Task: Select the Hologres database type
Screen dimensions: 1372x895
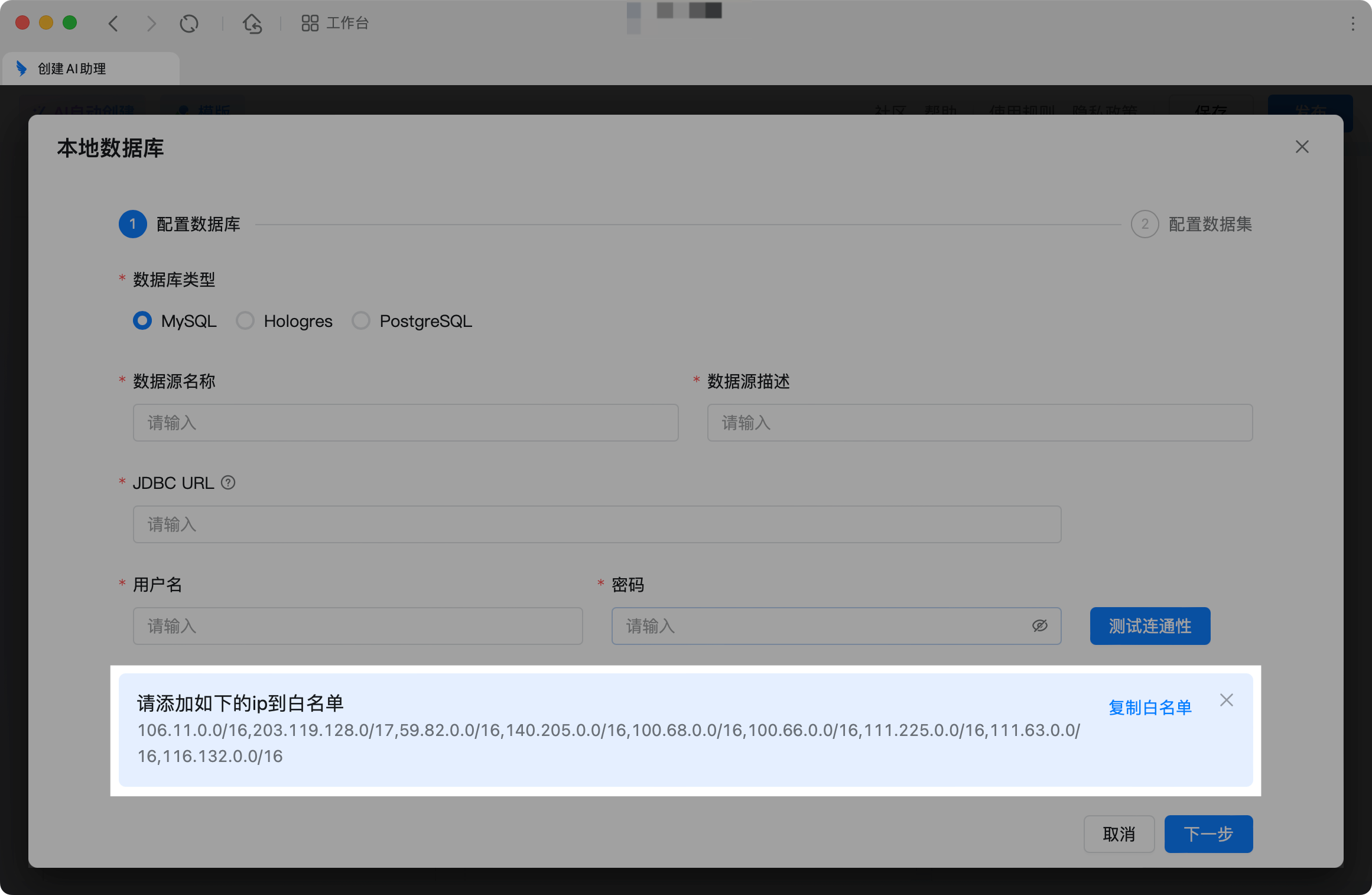Action: click(245, 321)
